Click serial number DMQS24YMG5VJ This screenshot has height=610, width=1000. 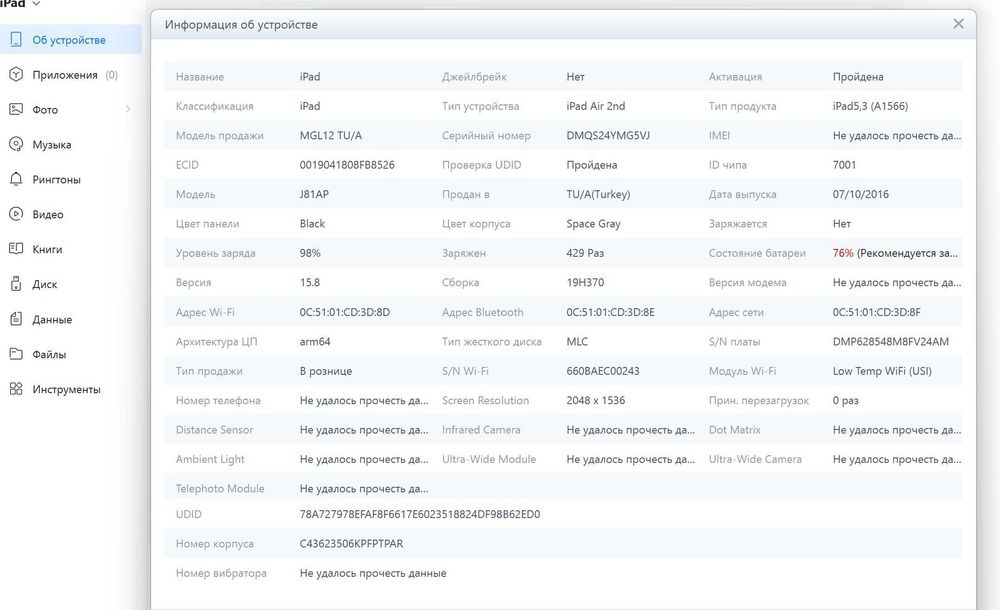pyautogui.click(x=608, y=135)
